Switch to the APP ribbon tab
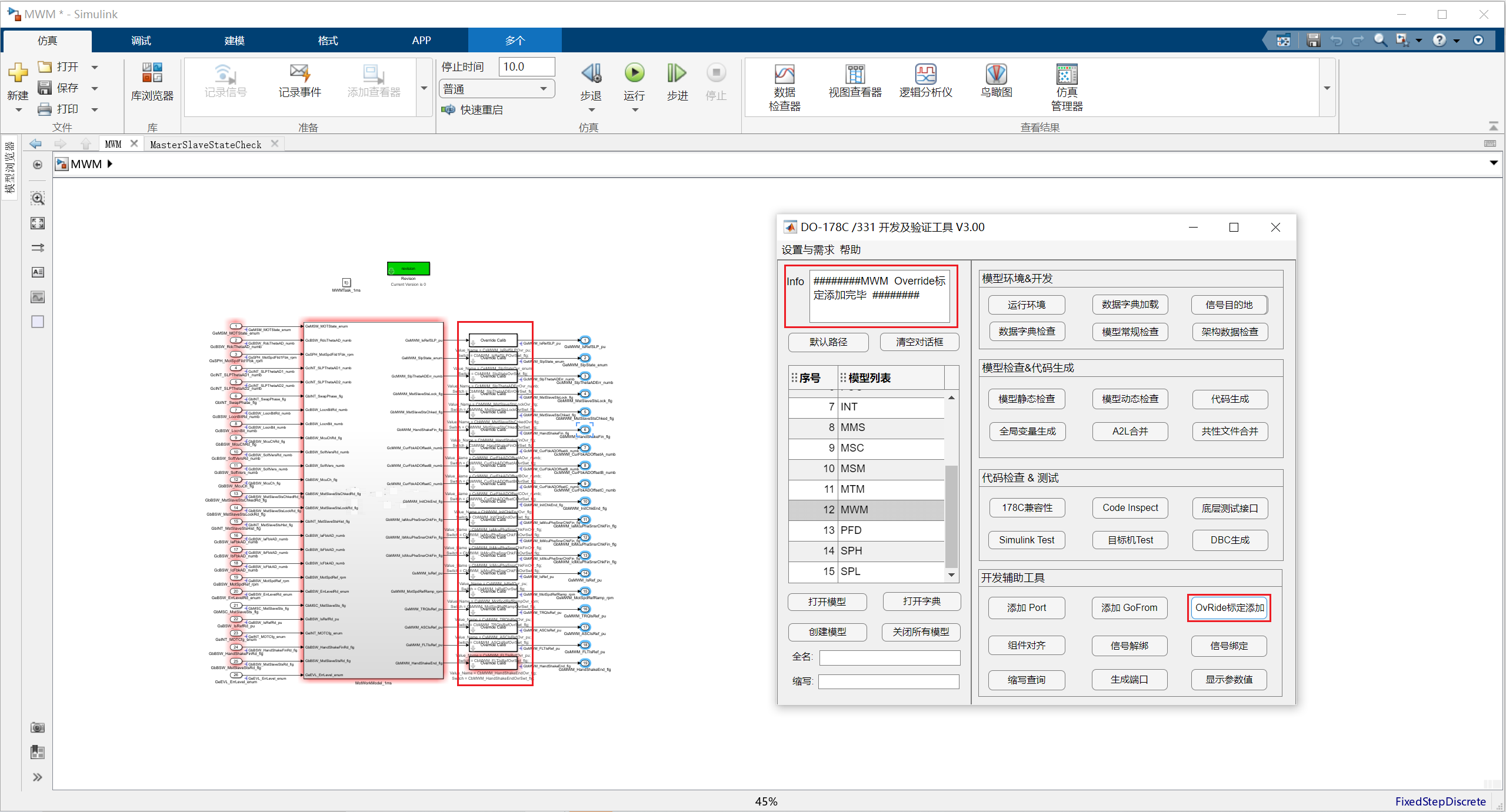The image size is (1506, 812). pos(421,41)
